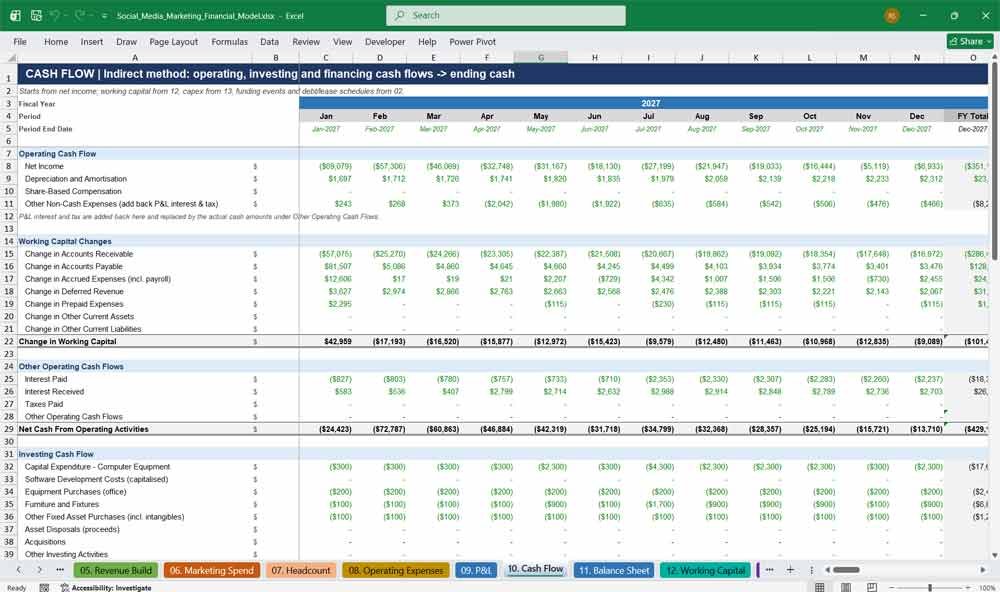Open the File menu
The height and width of the screenshot is (592, 1000).
[x=20, y=41]
